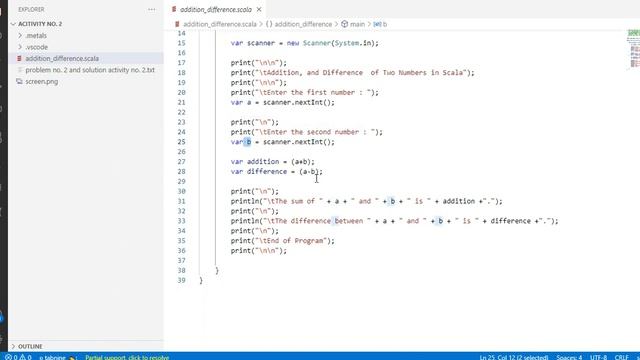Open errors and warnings count in status bar
Screen dimensions: 640x360
pyautogui.click(x=18, y=357)
